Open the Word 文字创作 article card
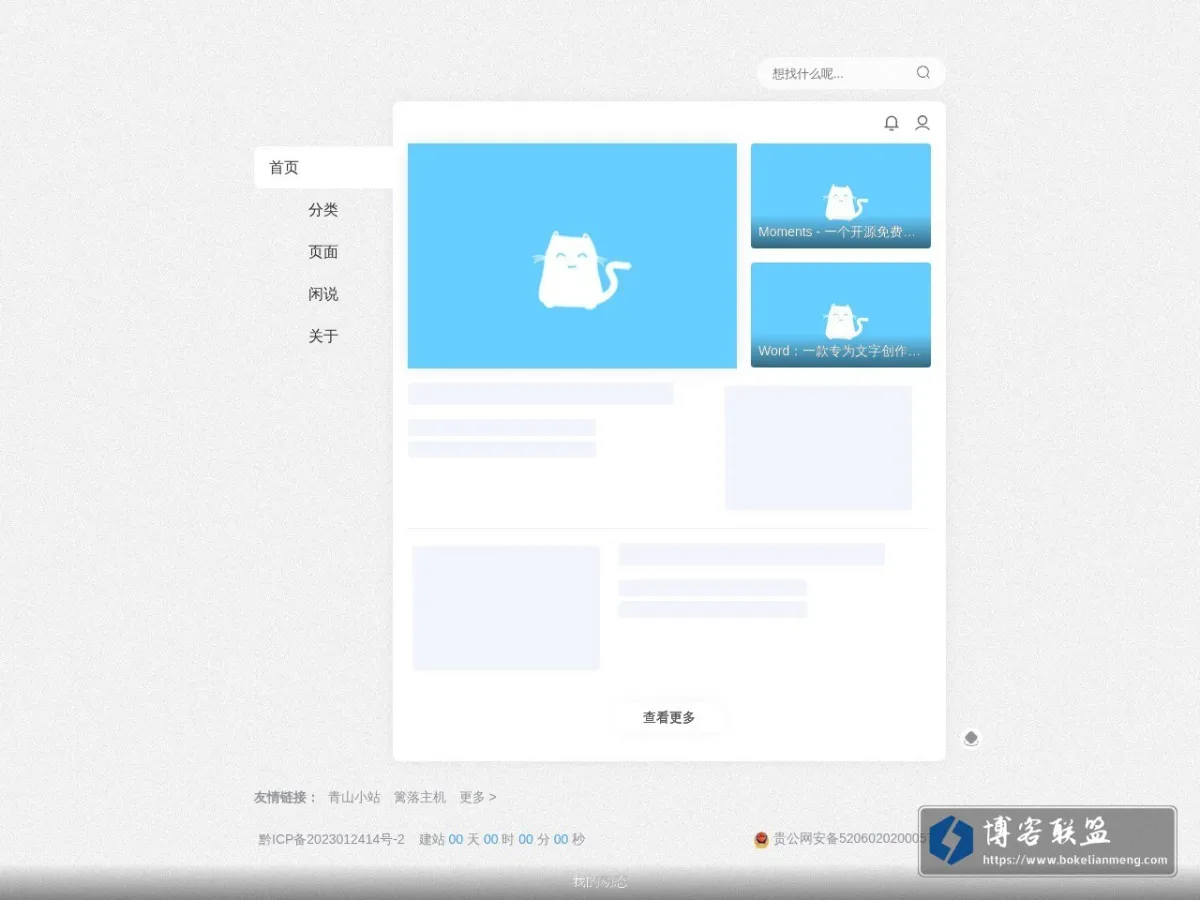 [841, 315]
